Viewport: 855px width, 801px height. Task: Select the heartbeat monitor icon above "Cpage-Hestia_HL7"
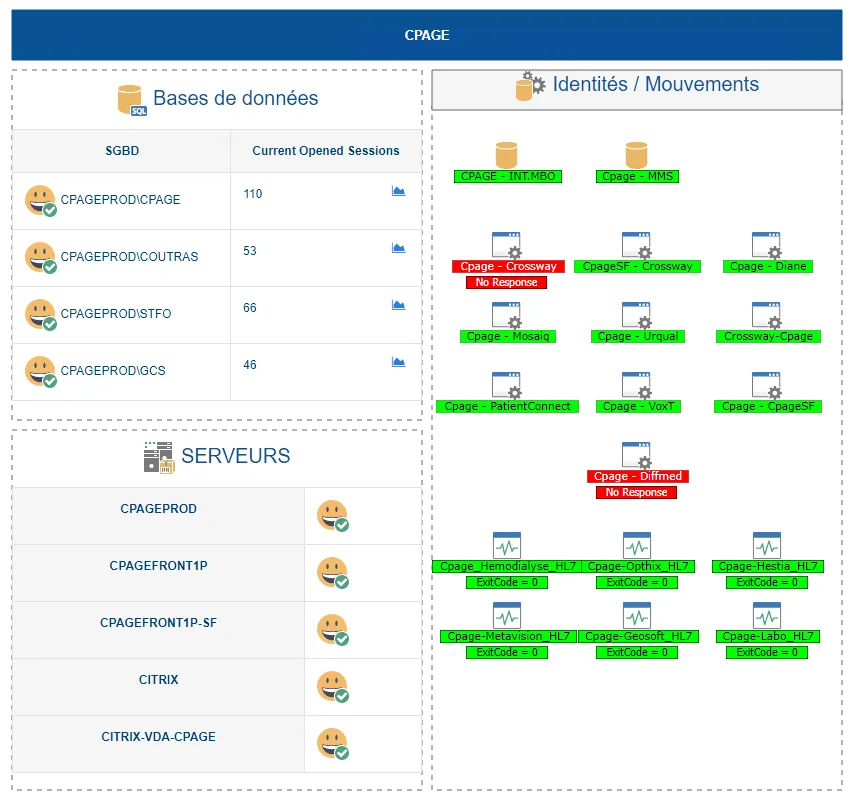(x=766, y=546)
